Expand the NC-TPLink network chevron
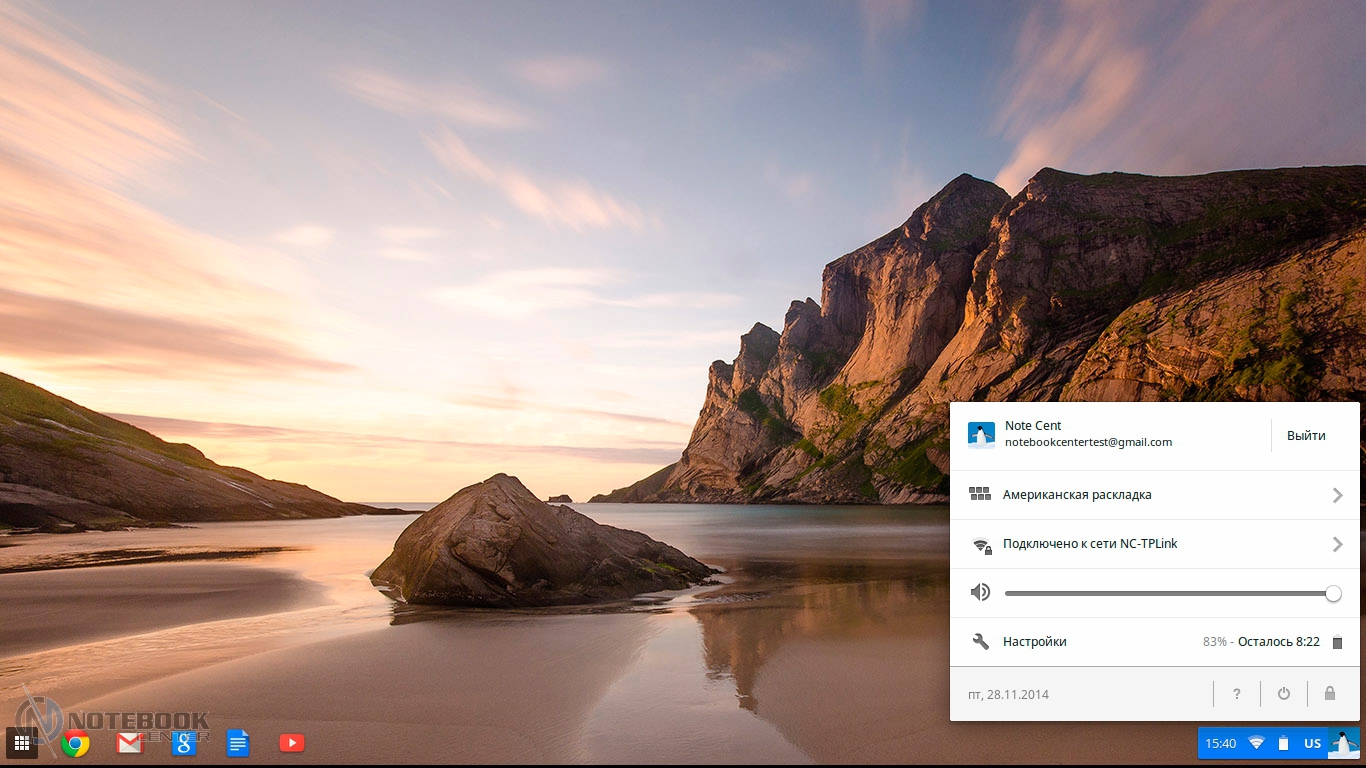 tap(1337, 544)
